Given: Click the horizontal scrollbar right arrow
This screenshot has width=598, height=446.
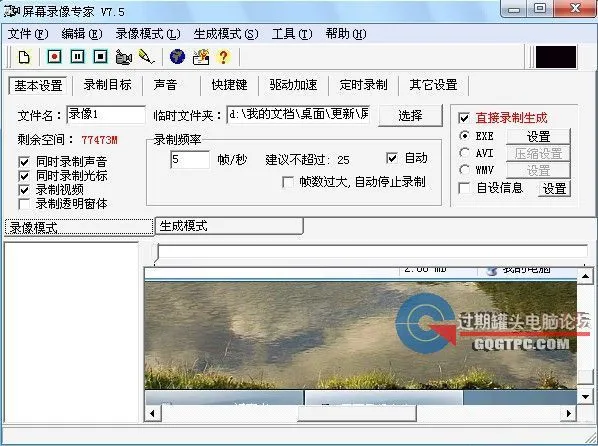Looking at the screenshot, I should point(569,413).
